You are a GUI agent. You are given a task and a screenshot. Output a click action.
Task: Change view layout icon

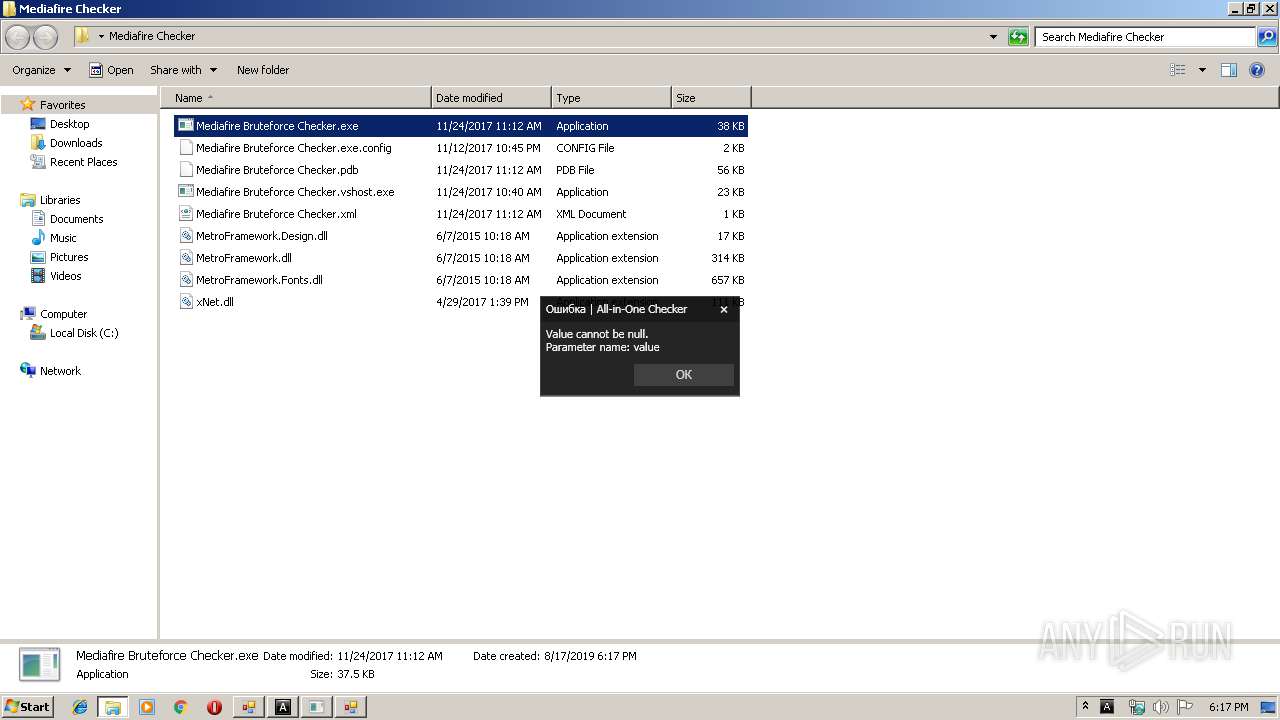pyautogui.click(x=1178, y=70)
